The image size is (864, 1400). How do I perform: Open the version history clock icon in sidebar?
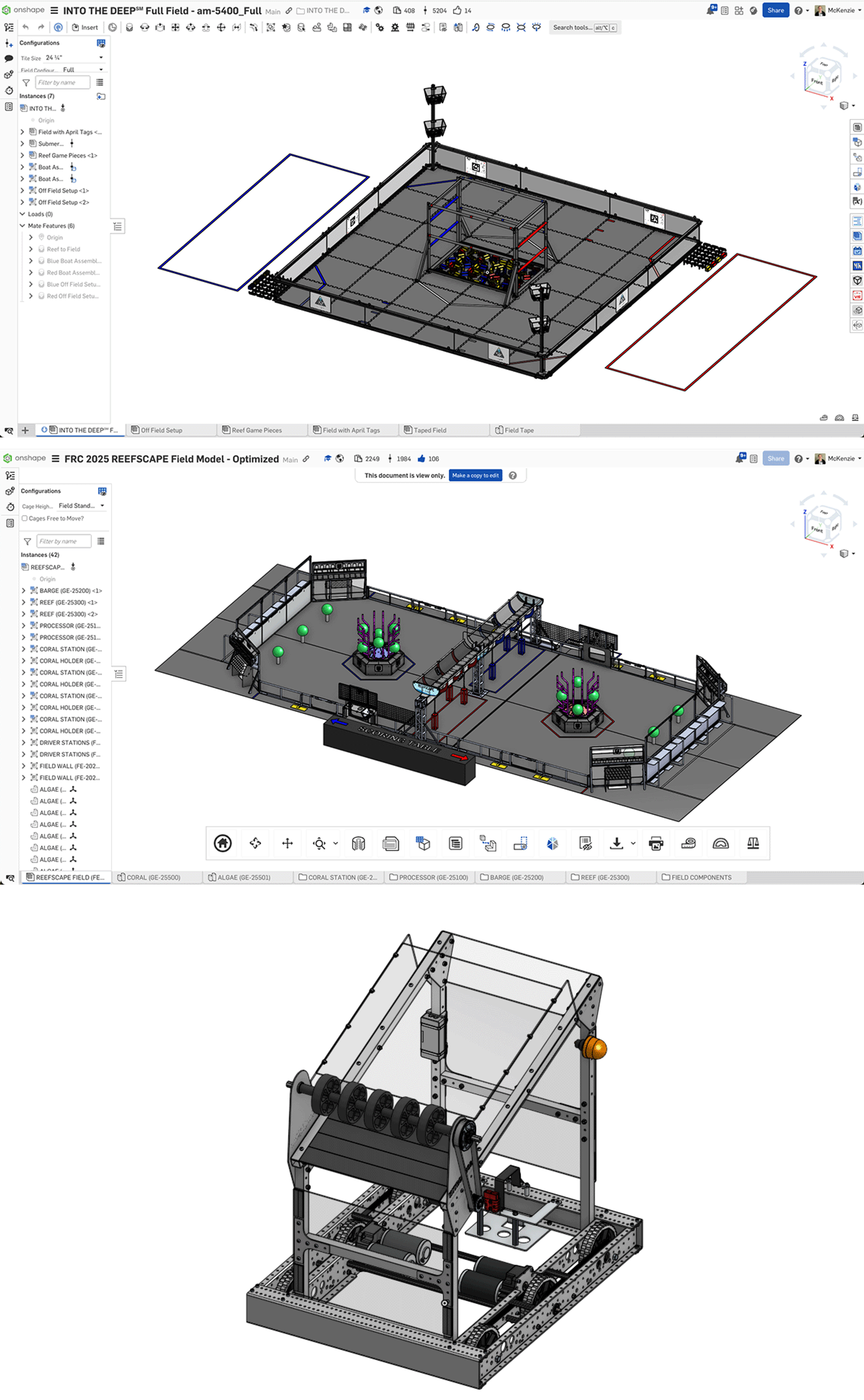9,90
